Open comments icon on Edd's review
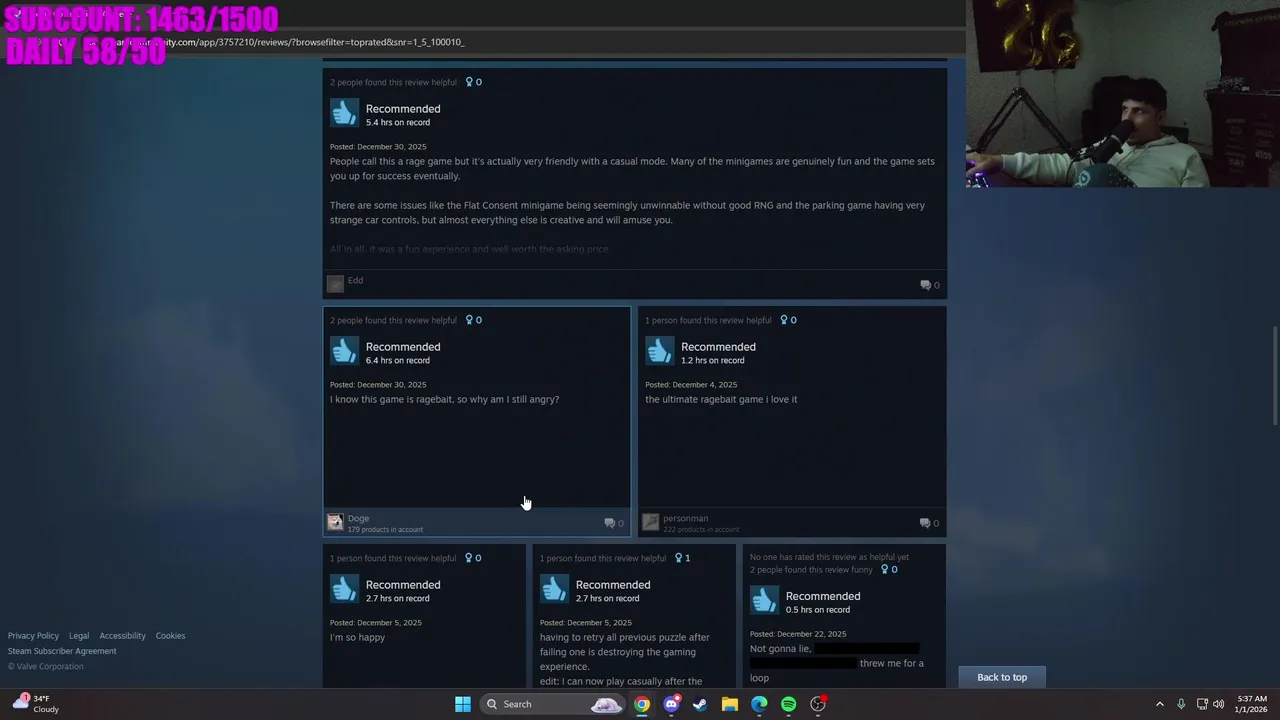 [925, 285]
